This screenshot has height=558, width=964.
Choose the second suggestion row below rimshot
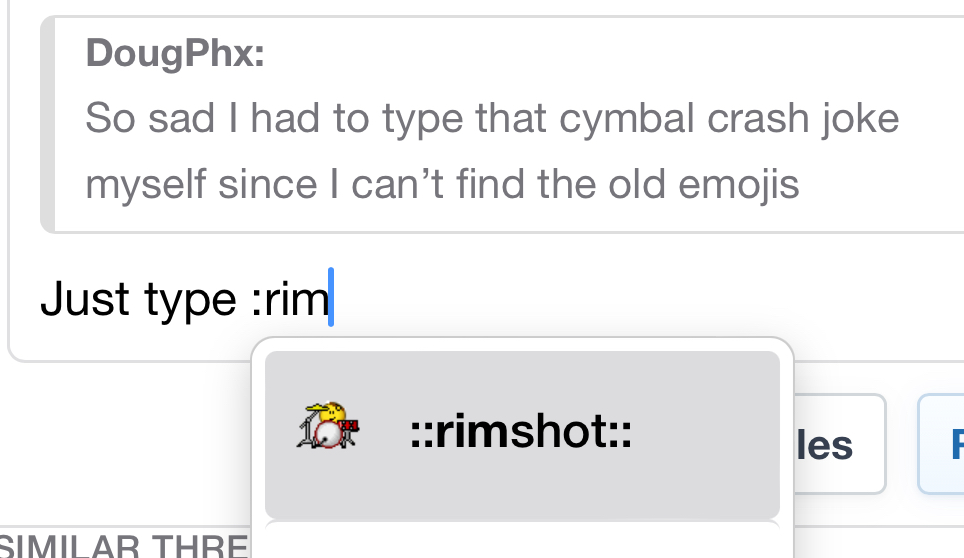tap(521, 540)
